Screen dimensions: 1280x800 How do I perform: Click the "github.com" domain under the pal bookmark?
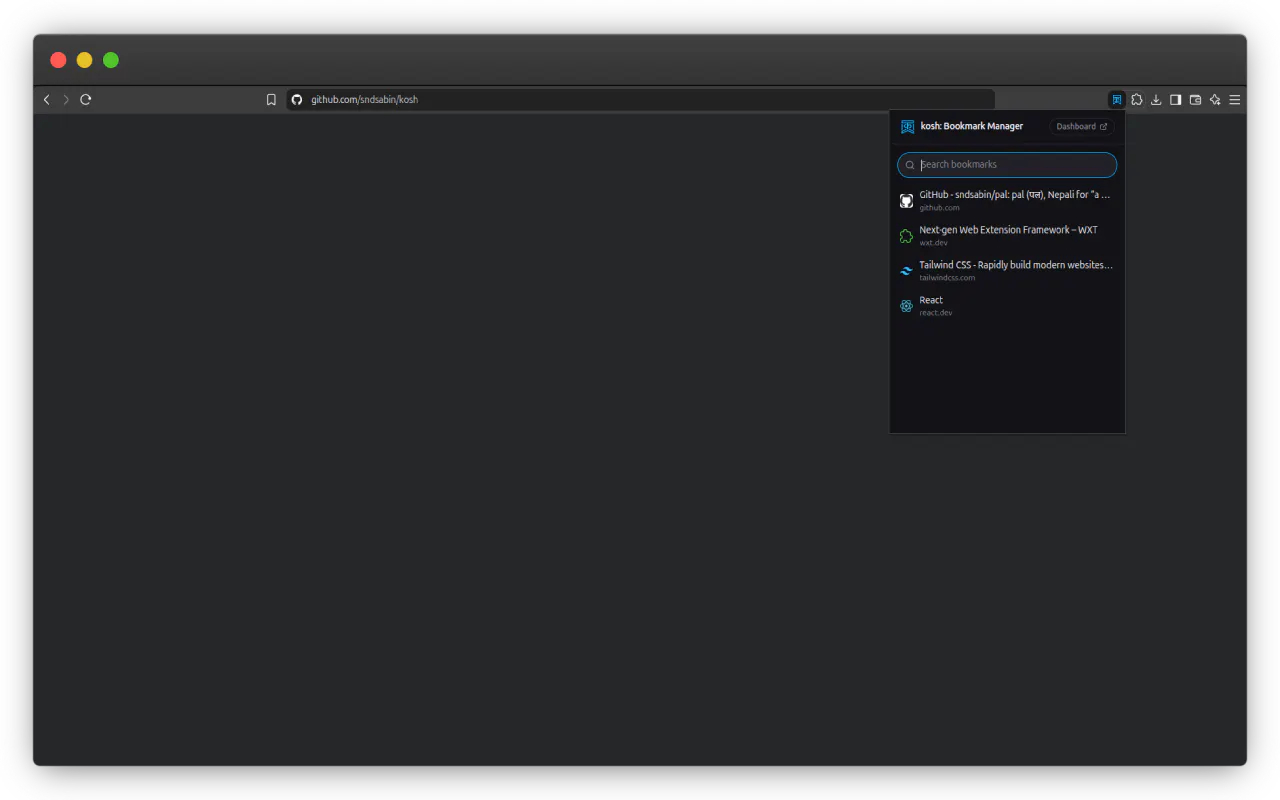939,208
